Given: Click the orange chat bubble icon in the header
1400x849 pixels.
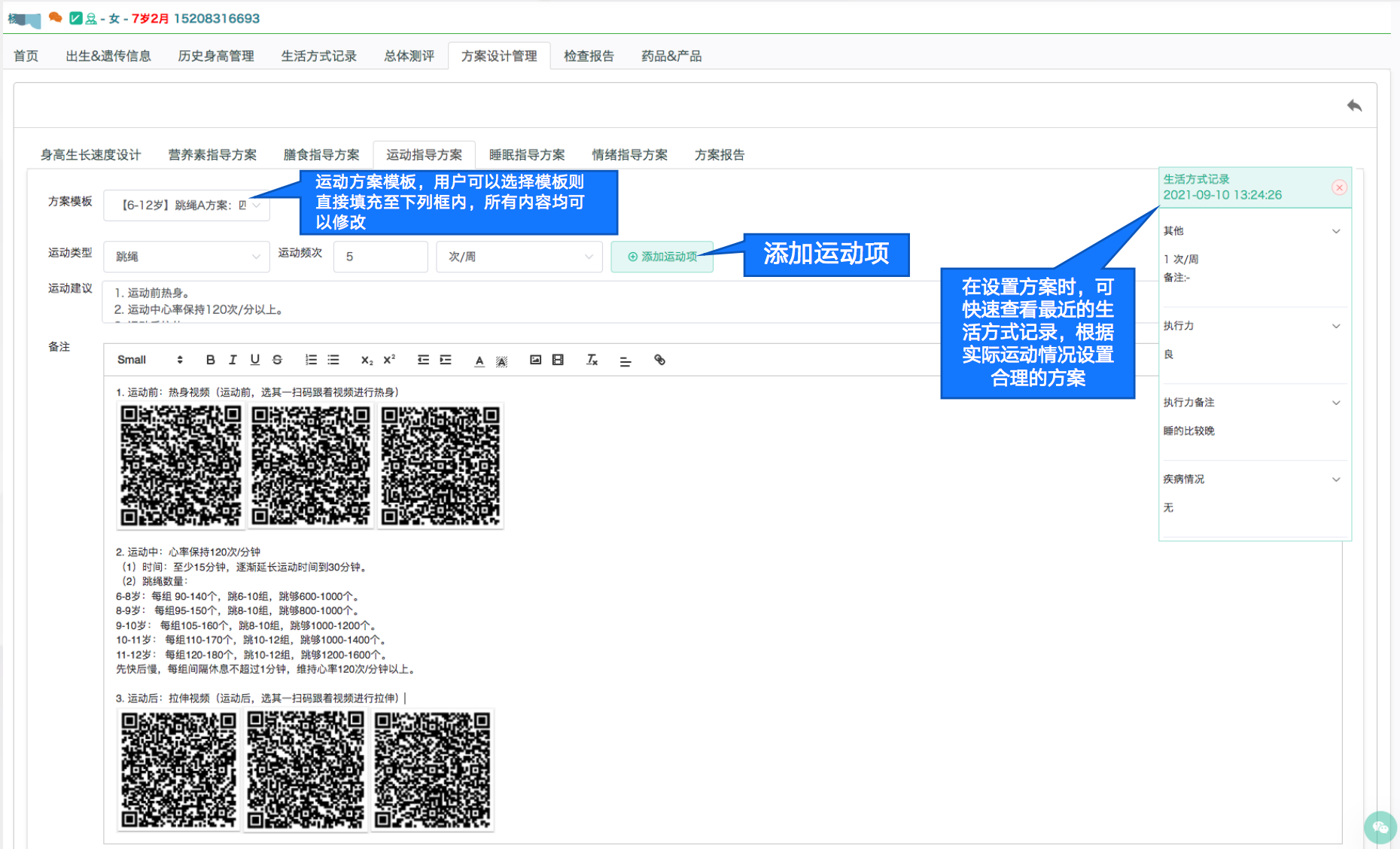Looking at the screenshot, I should click(x=55, y=17).
